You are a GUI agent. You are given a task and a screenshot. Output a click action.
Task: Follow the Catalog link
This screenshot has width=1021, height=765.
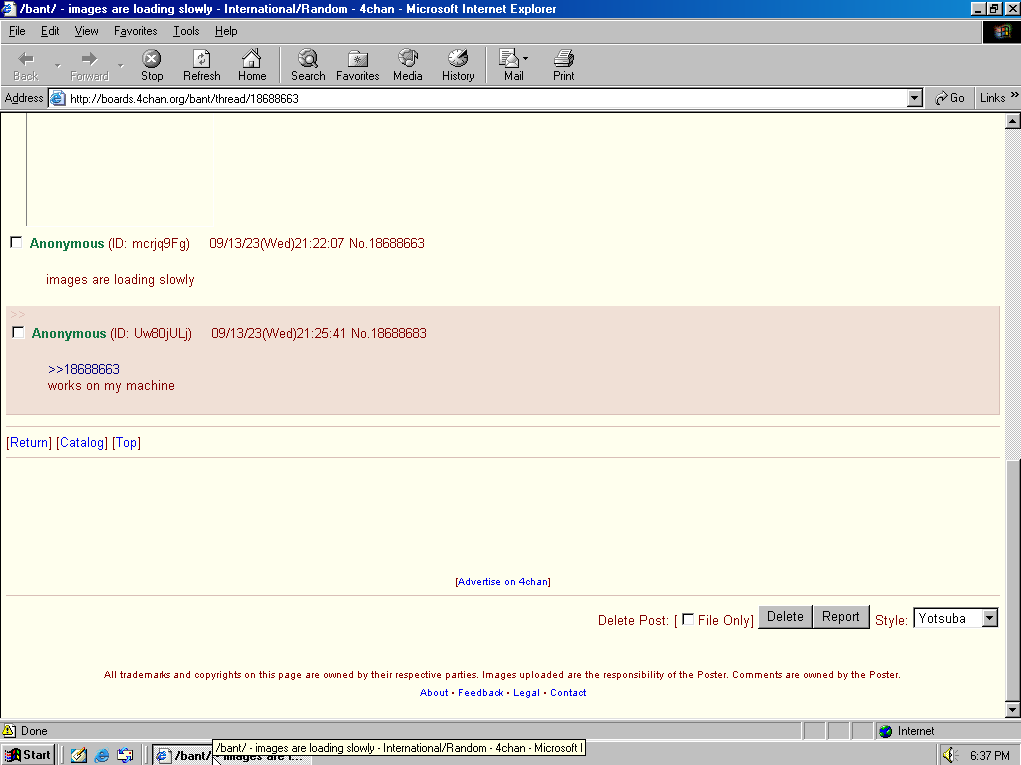[82, 442]
